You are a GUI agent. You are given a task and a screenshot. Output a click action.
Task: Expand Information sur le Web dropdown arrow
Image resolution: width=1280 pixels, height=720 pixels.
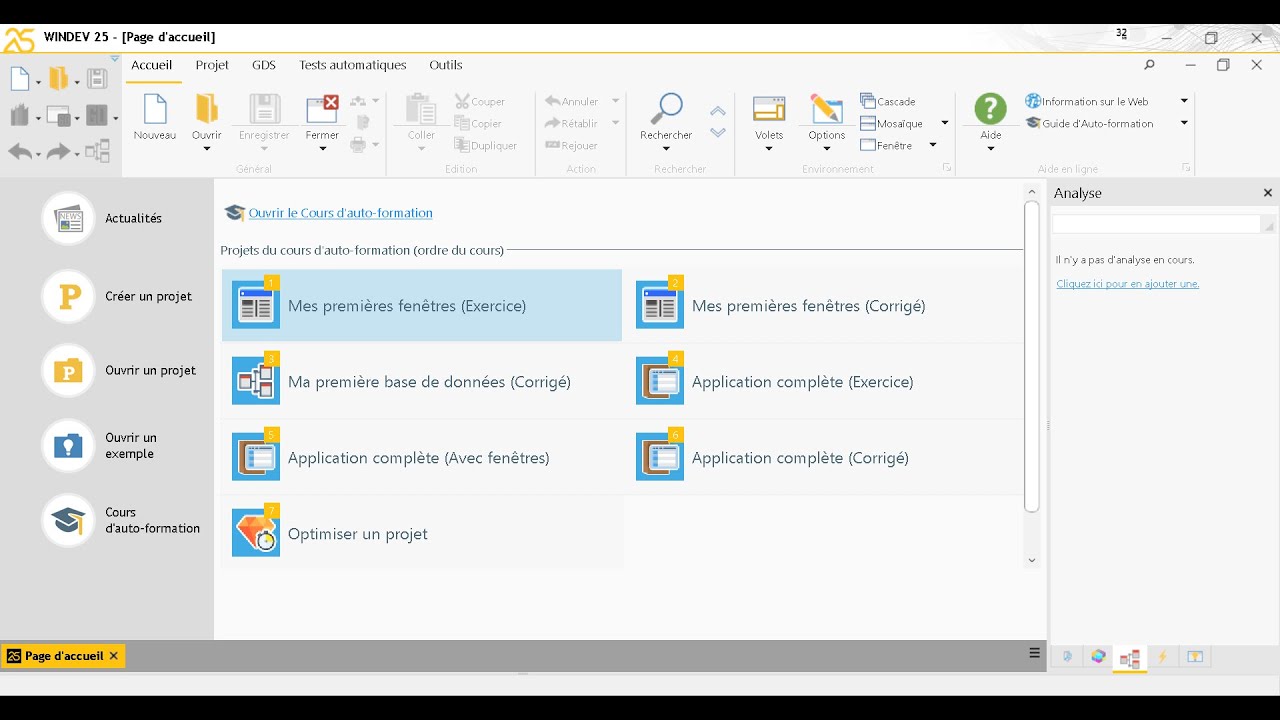pos(1184,101)
